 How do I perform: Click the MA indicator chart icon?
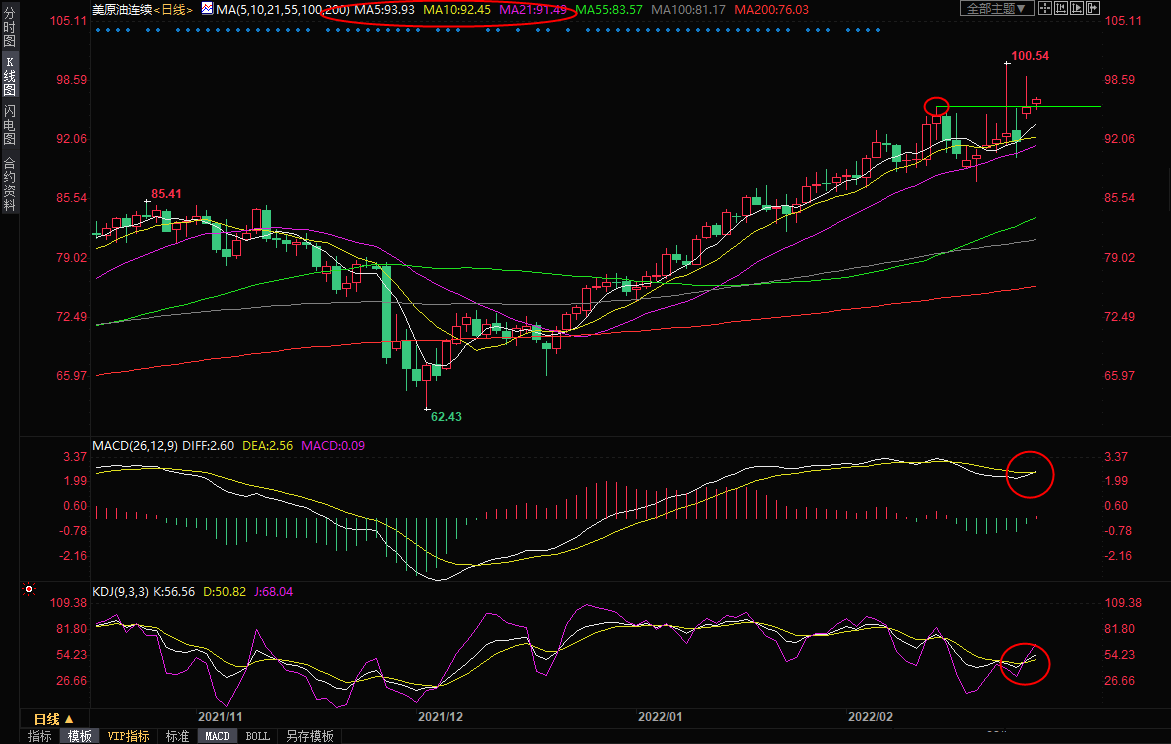[207, 9]
